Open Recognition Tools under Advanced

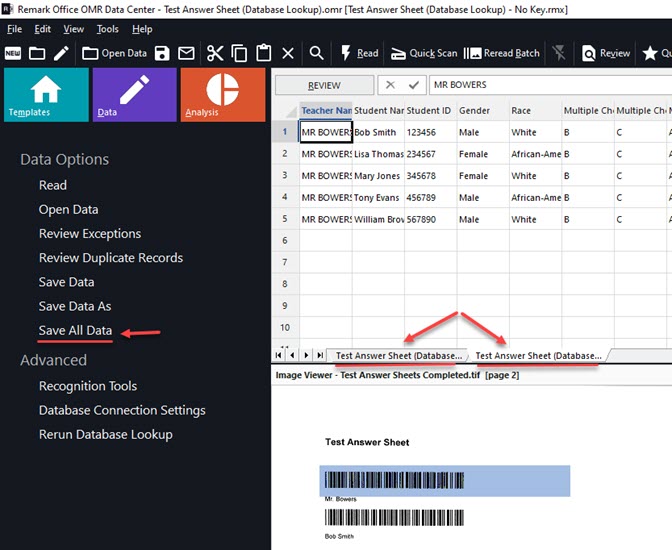click(88, 386)
